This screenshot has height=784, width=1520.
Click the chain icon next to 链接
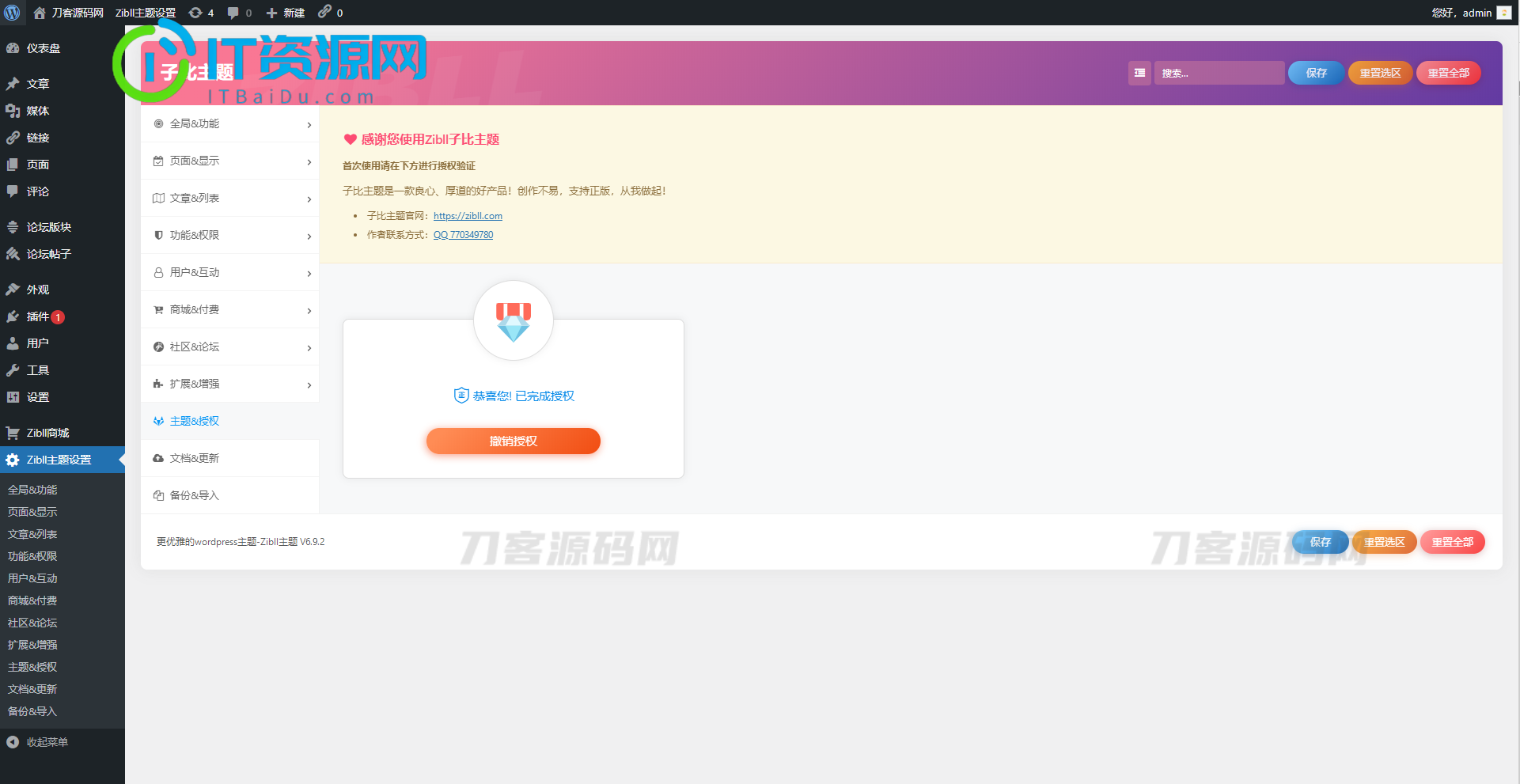pyautogui.click(x=13, y=138)
